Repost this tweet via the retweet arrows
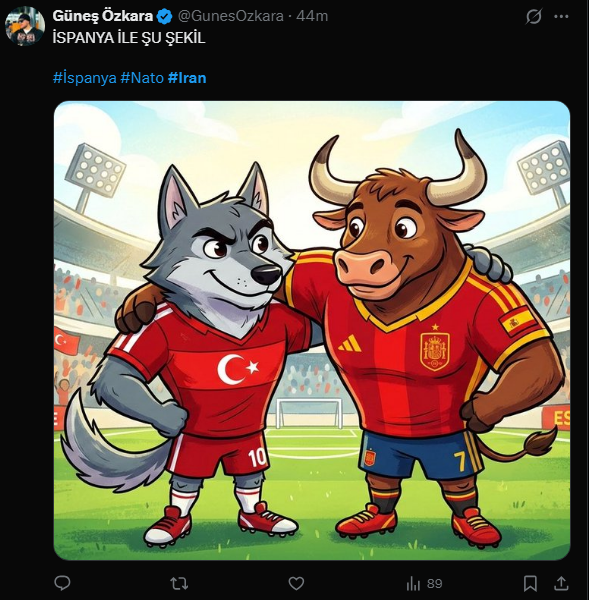Image resolution: width=589 pixels, height=600 pixels. tap(179, 584)
